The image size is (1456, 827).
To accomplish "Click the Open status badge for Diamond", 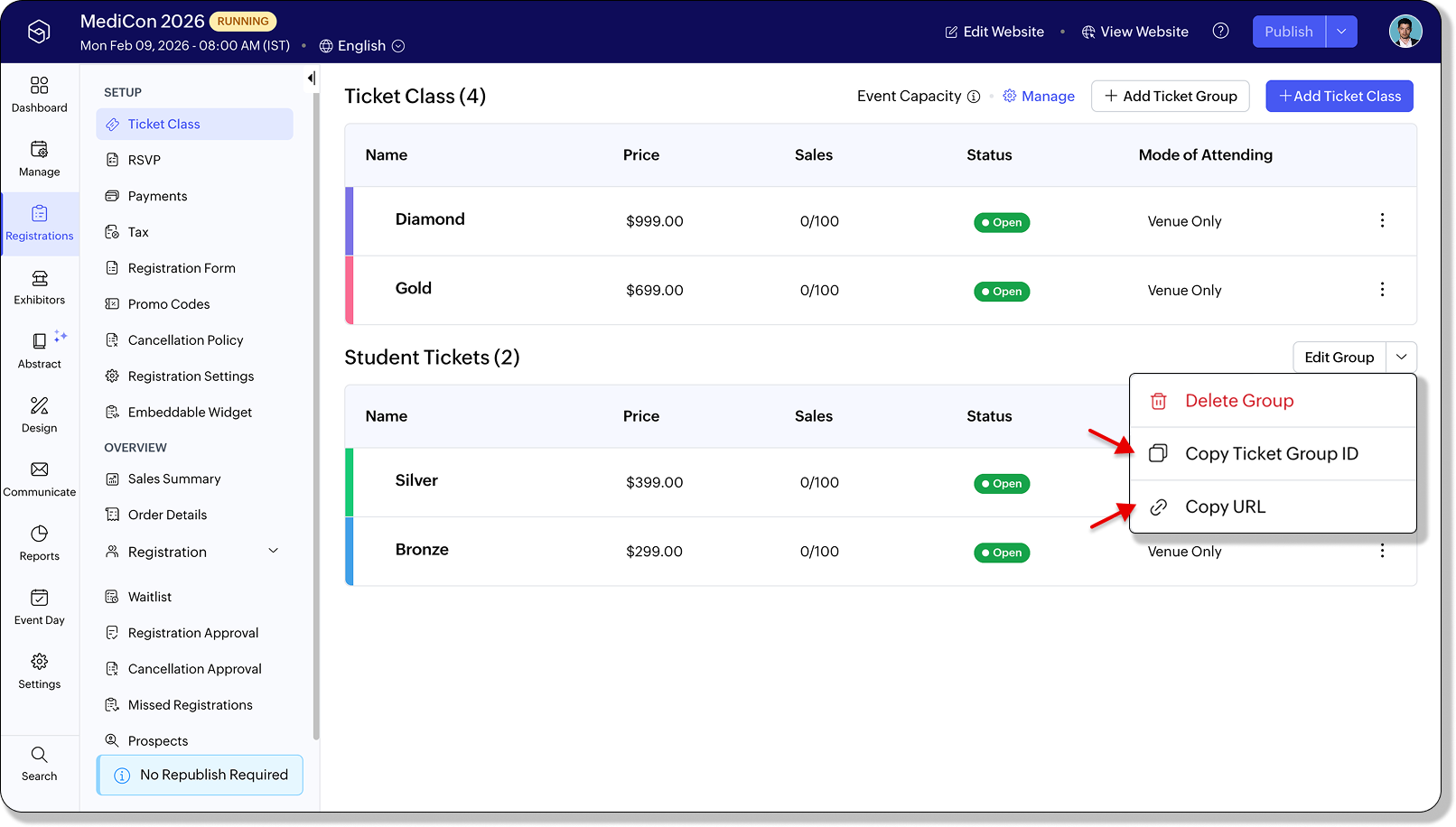I will coord(1002,223).
